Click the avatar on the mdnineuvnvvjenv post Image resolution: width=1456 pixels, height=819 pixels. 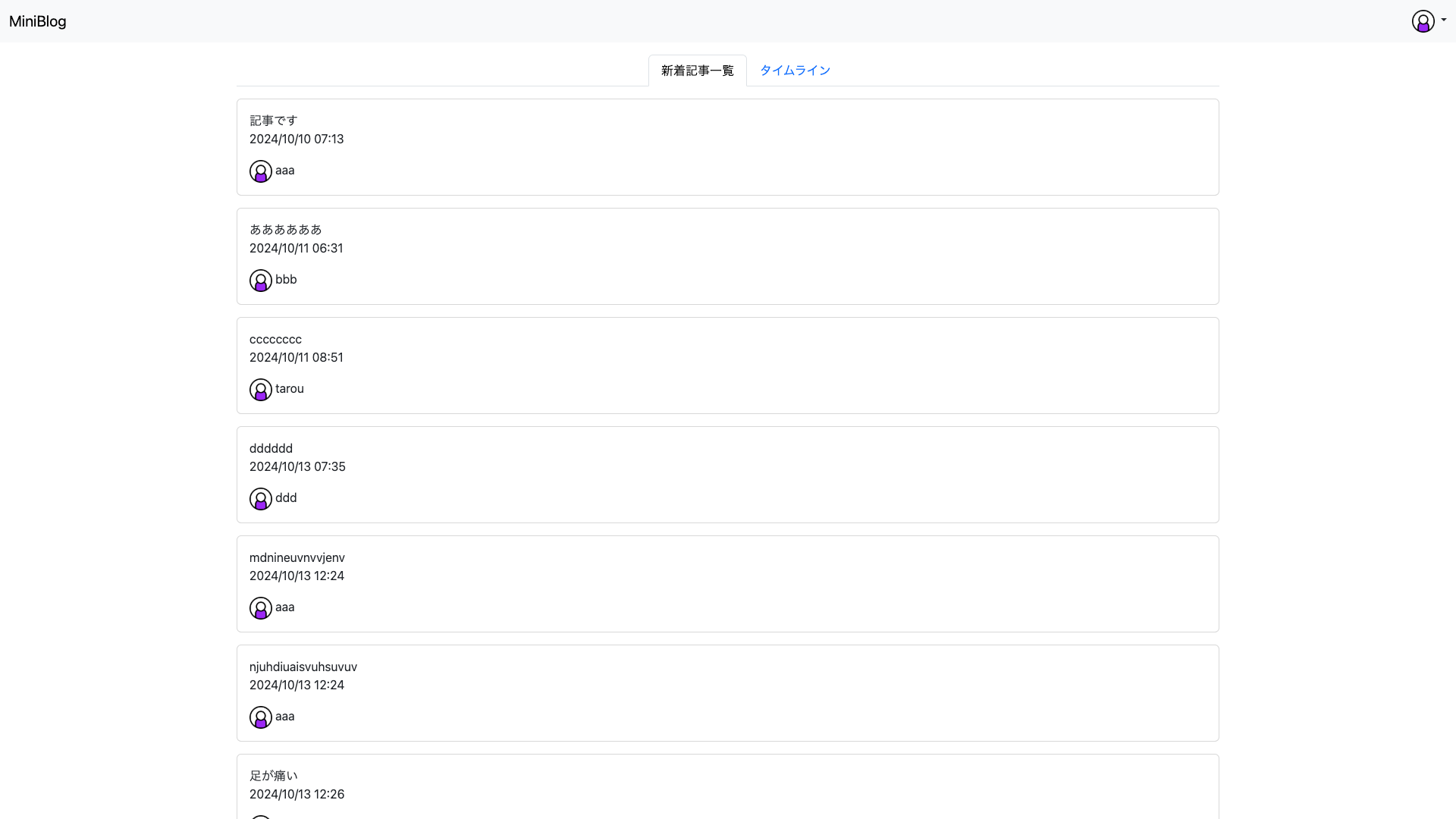260,608
